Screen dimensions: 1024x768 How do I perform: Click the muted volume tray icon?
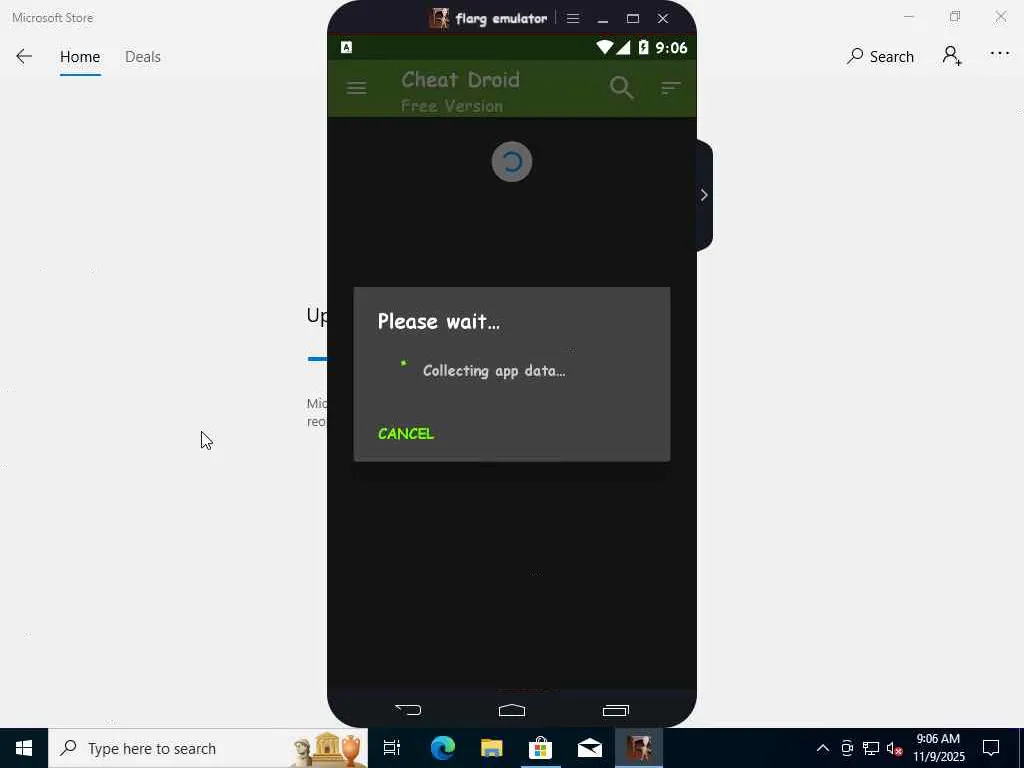(894, 748)
